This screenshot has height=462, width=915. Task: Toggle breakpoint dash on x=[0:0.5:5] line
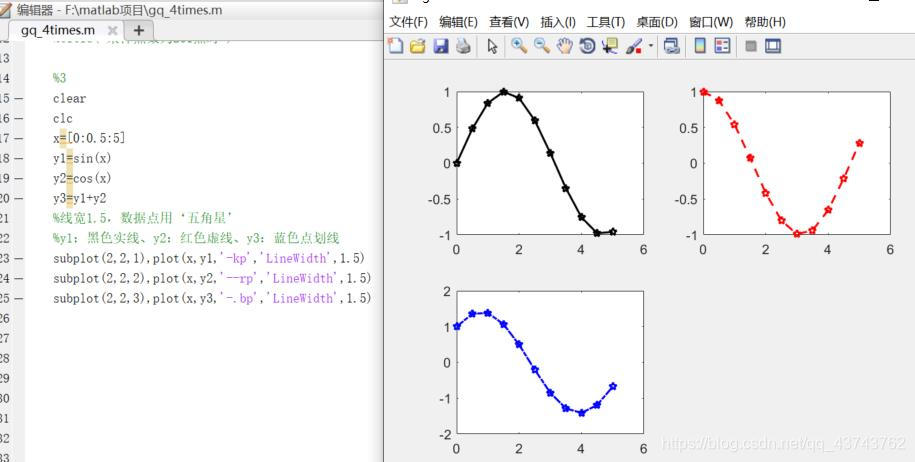tap(19, 138)
